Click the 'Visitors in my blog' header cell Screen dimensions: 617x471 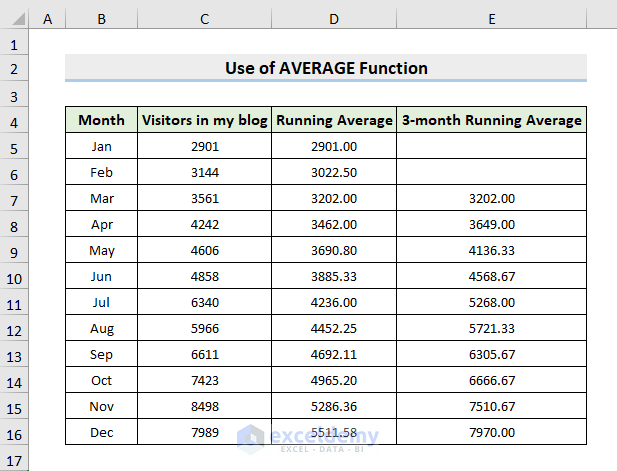204,120
